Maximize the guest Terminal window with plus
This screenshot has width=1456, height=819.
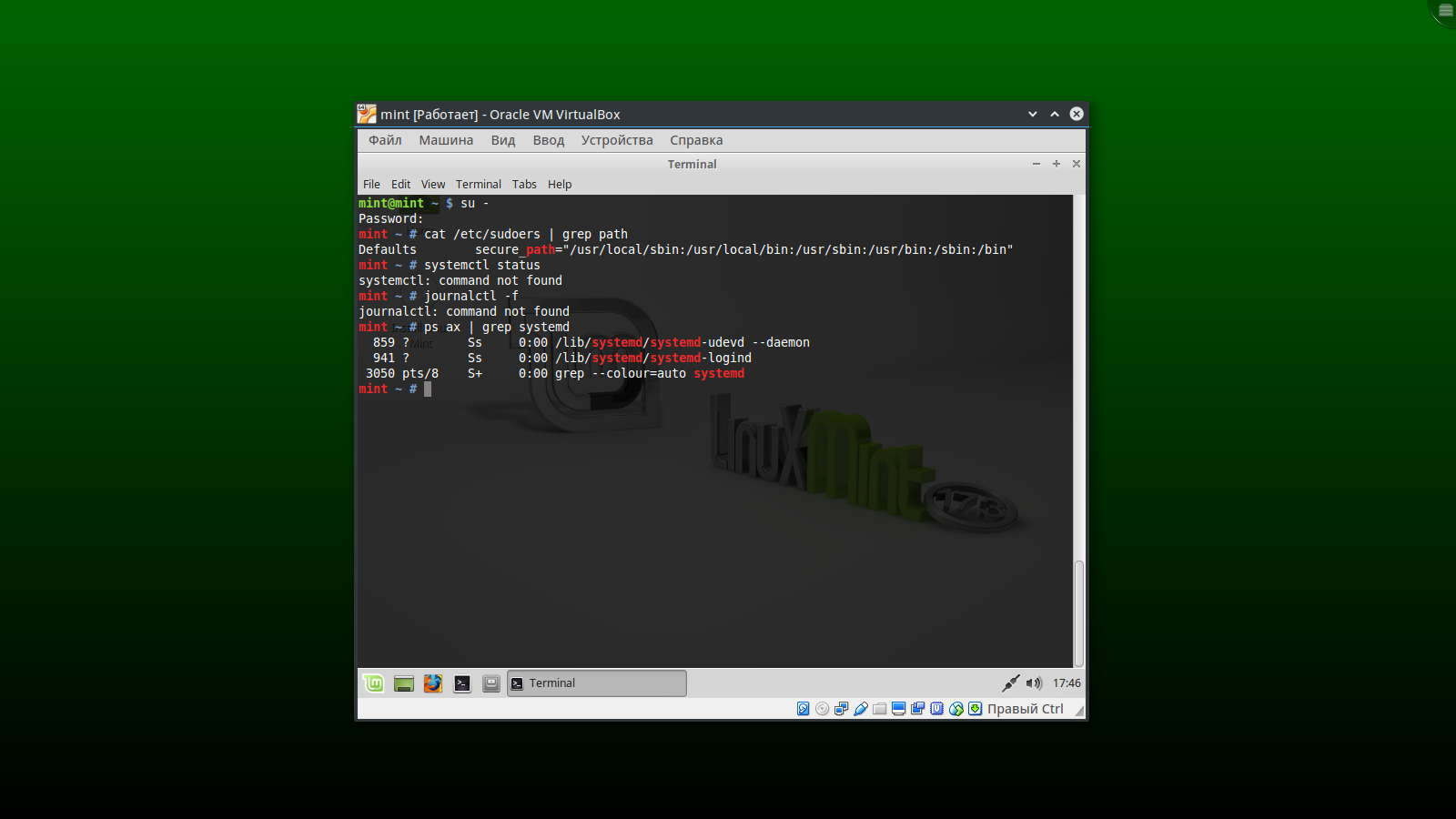[x=1057, y=164]
